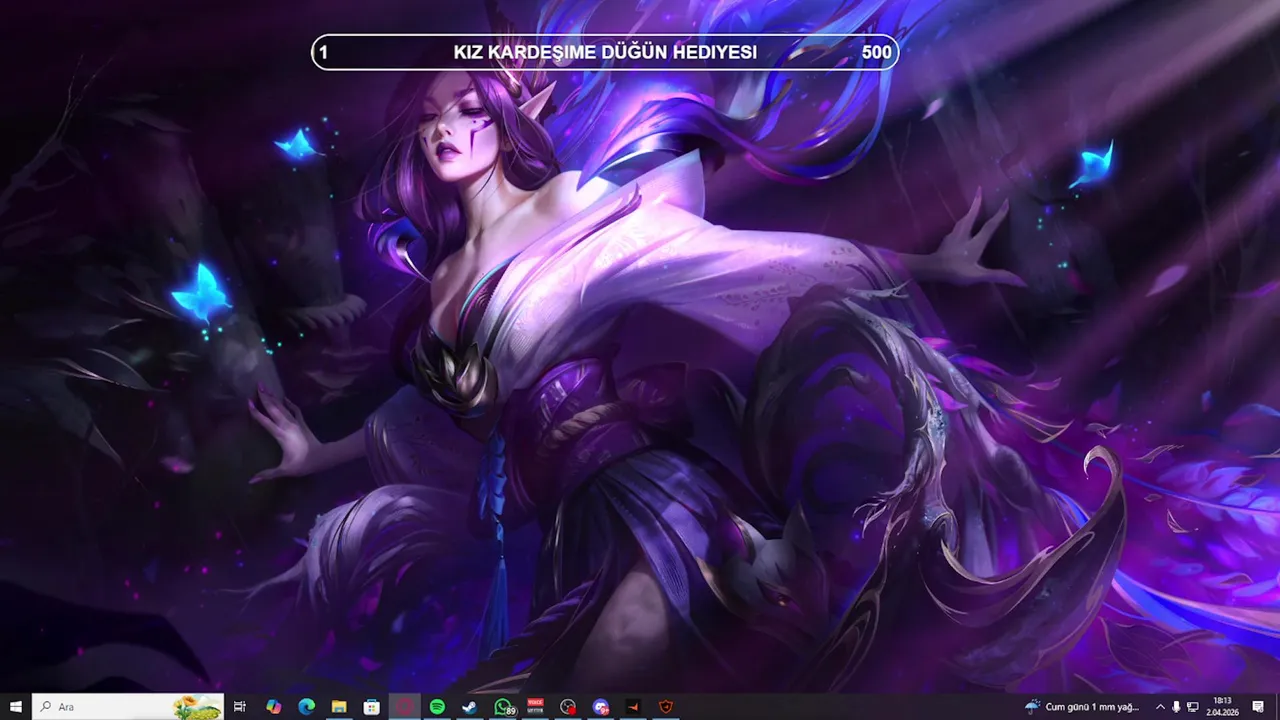
Task: Open Microsoft Edge browser
Action: (x=306, y=706)
